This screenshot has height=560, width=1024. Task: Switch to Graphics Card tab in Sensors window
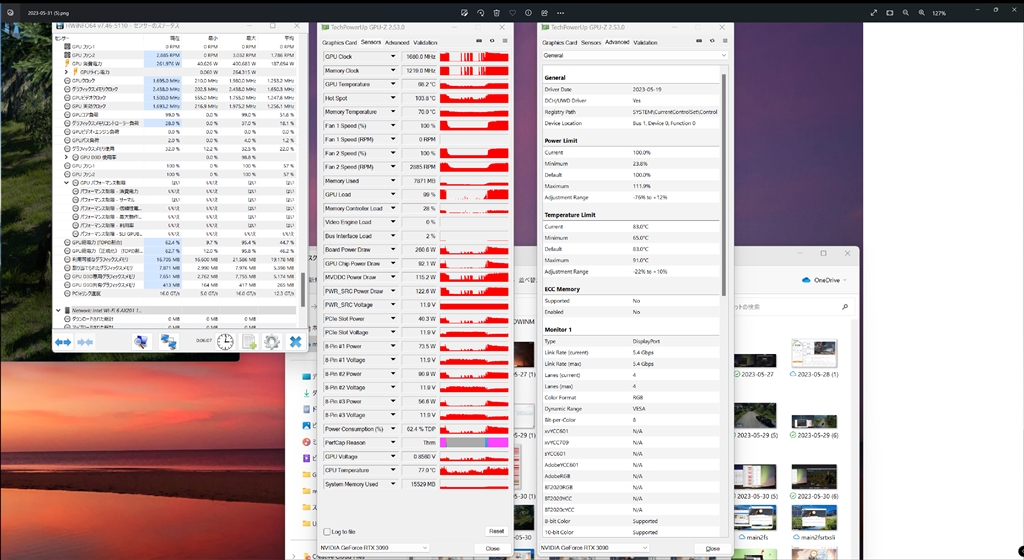pyautogui.click(x=339, y=42)
